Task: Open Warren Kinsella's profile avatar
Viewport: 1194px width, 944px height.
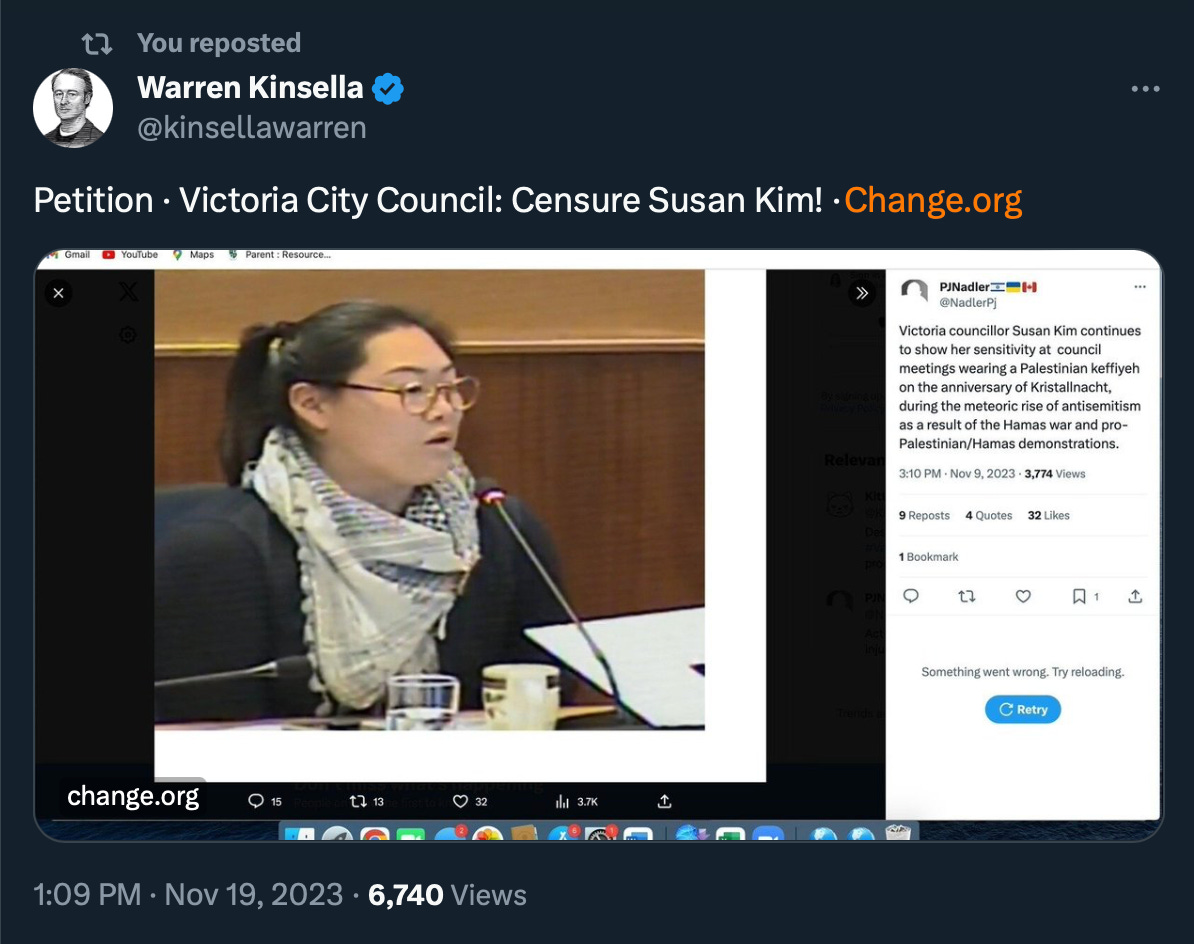Action: (73, 107)
